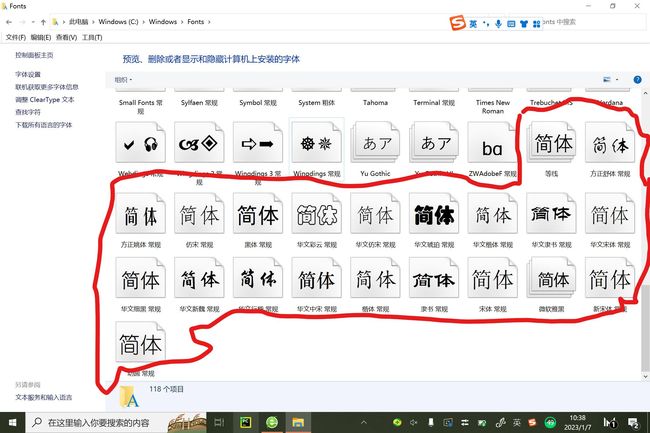Open the 文件(F) menu
650x433 pixels.
(x=16, y=37)
